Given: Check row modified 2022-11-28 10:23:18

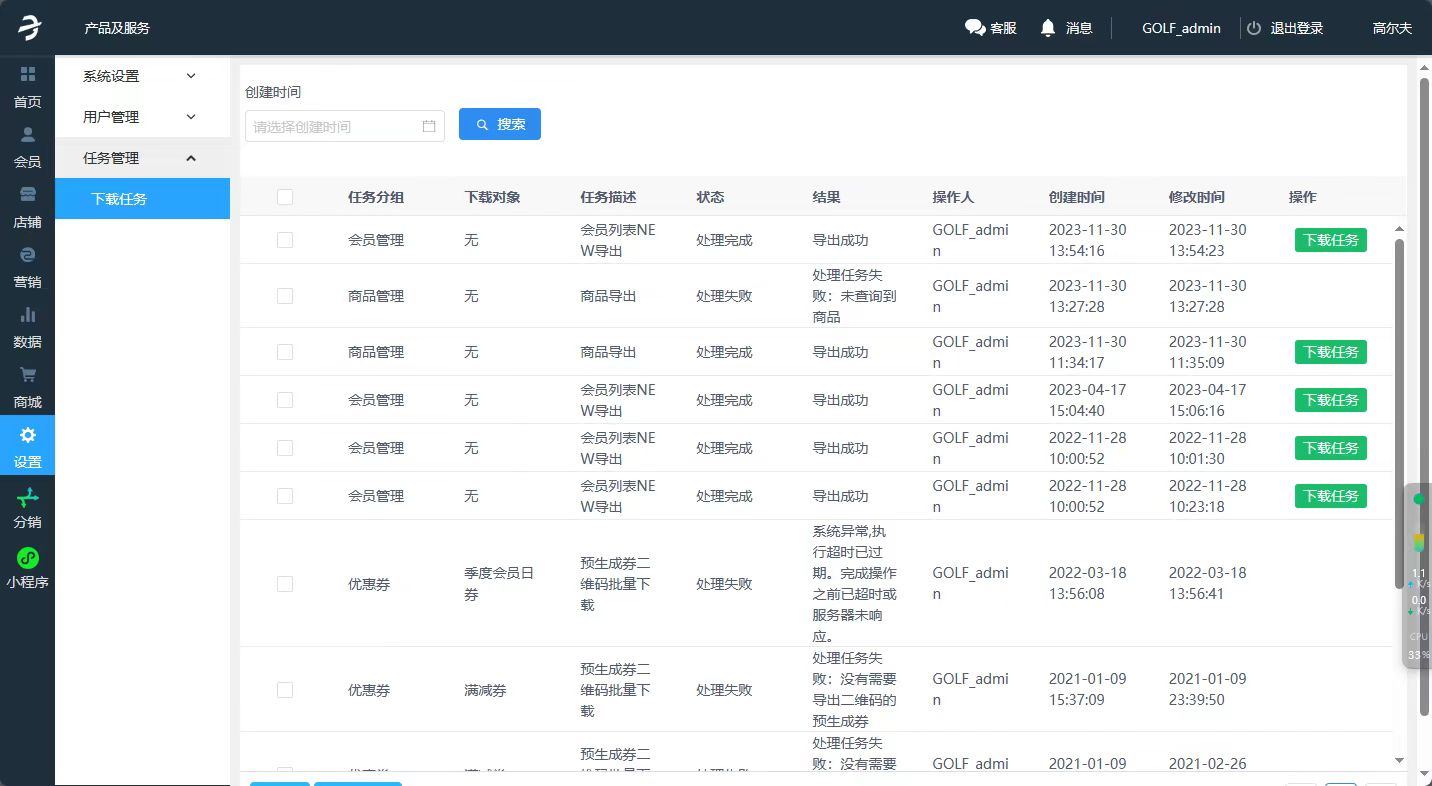Looking at the screenshot, I should tap(285, 496).
